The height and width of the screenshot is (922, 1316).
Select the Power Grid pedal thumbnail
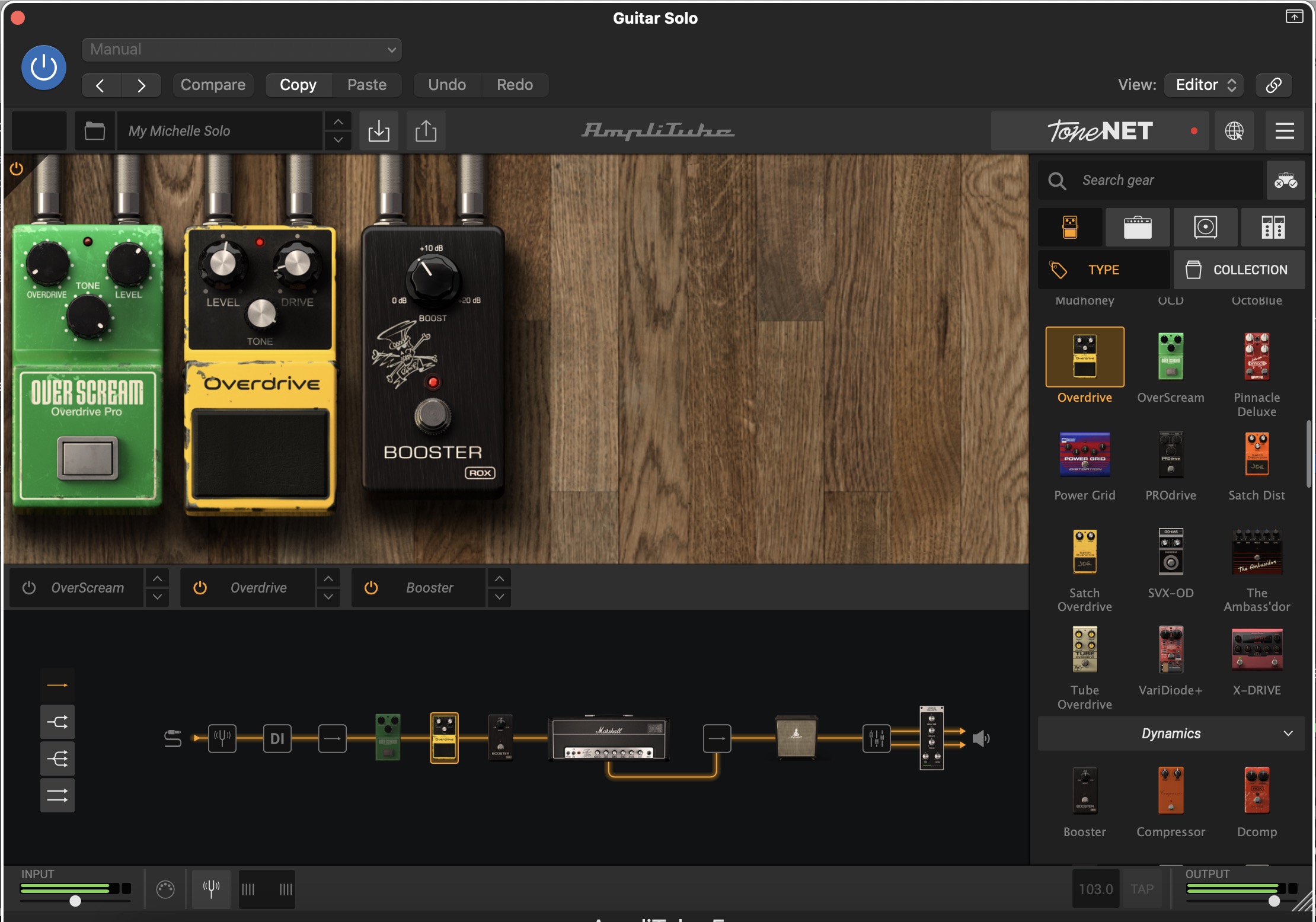[x=1085, y=454]
